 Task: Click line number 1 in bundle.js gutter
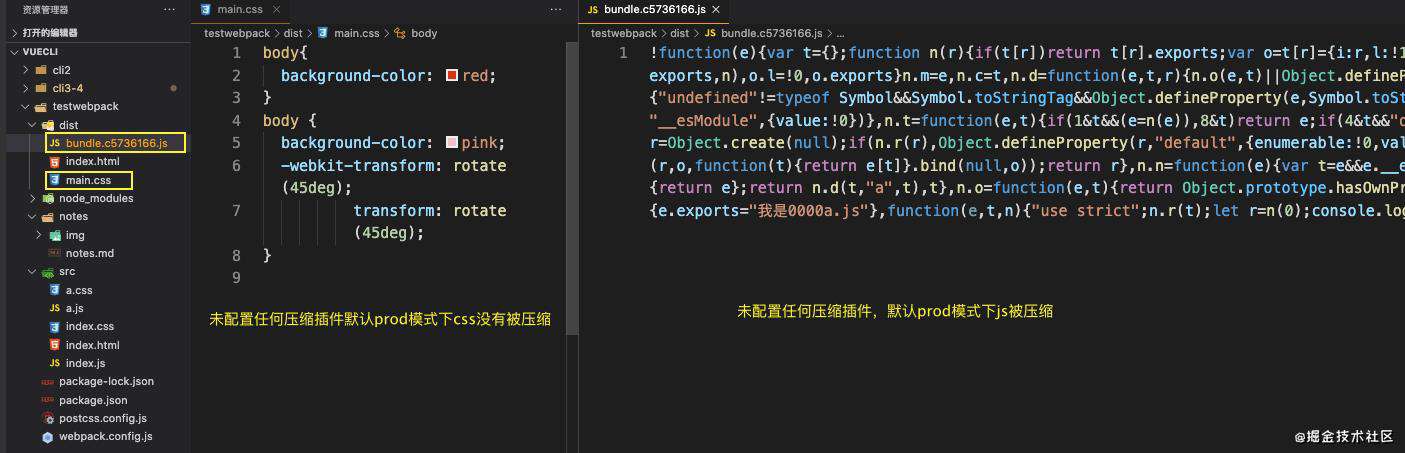pyautogui.click(x=623, y=52)
